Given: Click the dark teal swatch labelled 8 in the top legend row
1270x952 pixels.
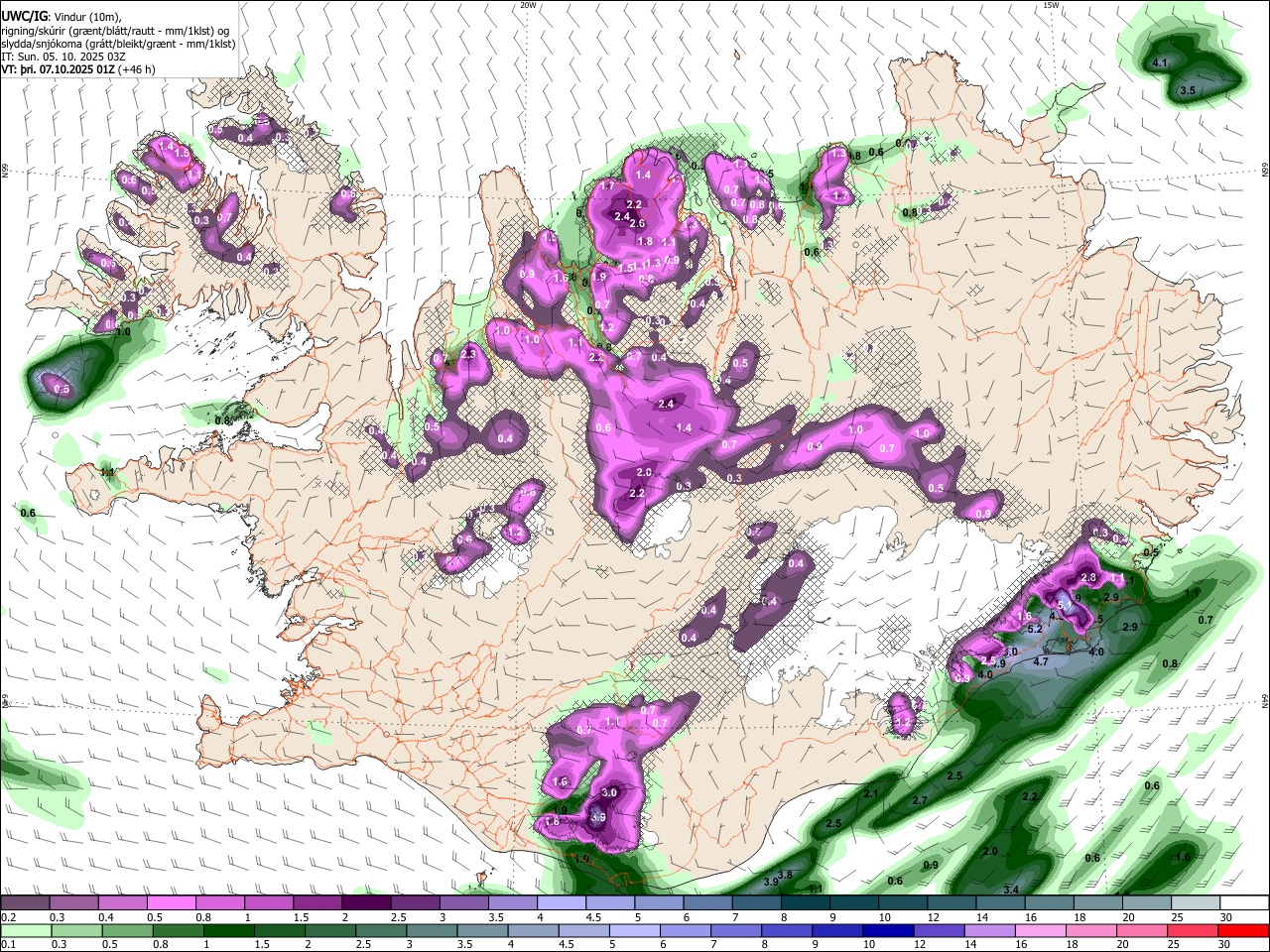Looking at the screenshot, I should (x=806, y=902).
